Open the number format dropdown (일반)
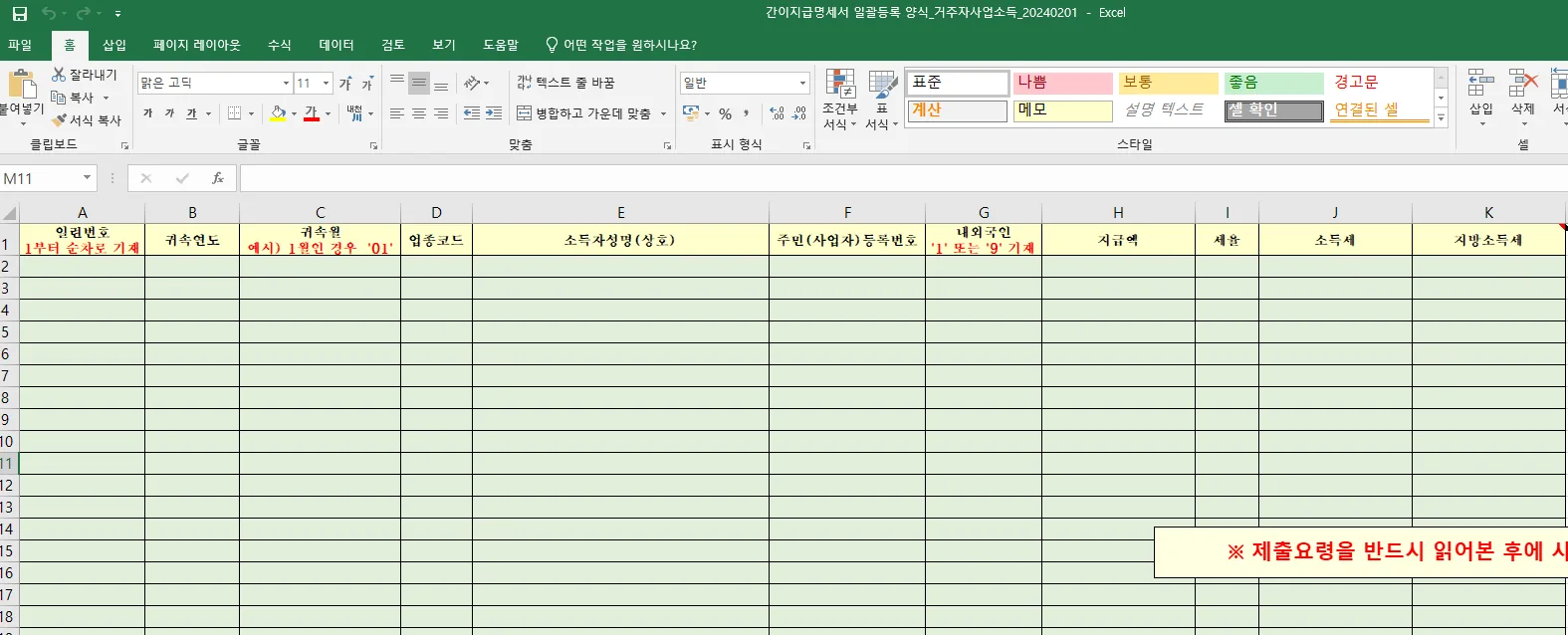The image size is (1568, 635). (x=802, y=84)
